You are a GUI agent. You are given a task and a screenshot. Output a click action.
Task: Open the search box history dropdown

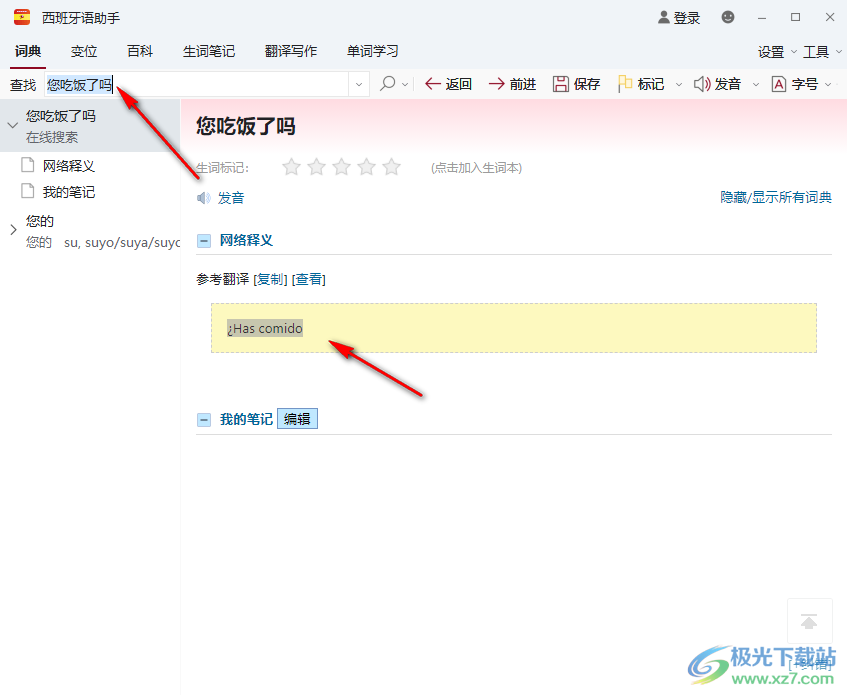click(x=359, y=84)
